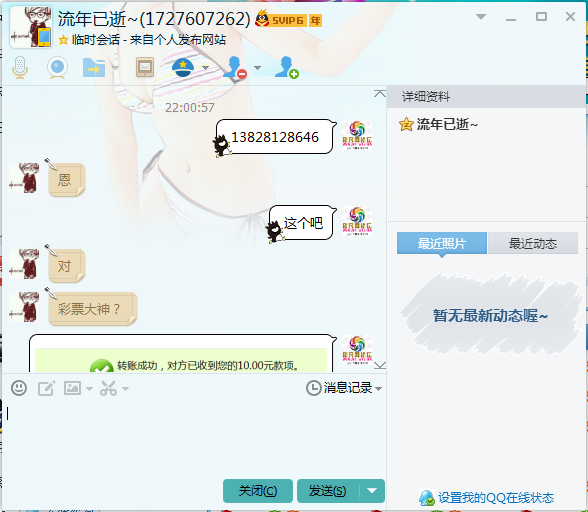588x512 pixels.
Task: Add as friend using the green plus person icon
Action: point(287,68)
